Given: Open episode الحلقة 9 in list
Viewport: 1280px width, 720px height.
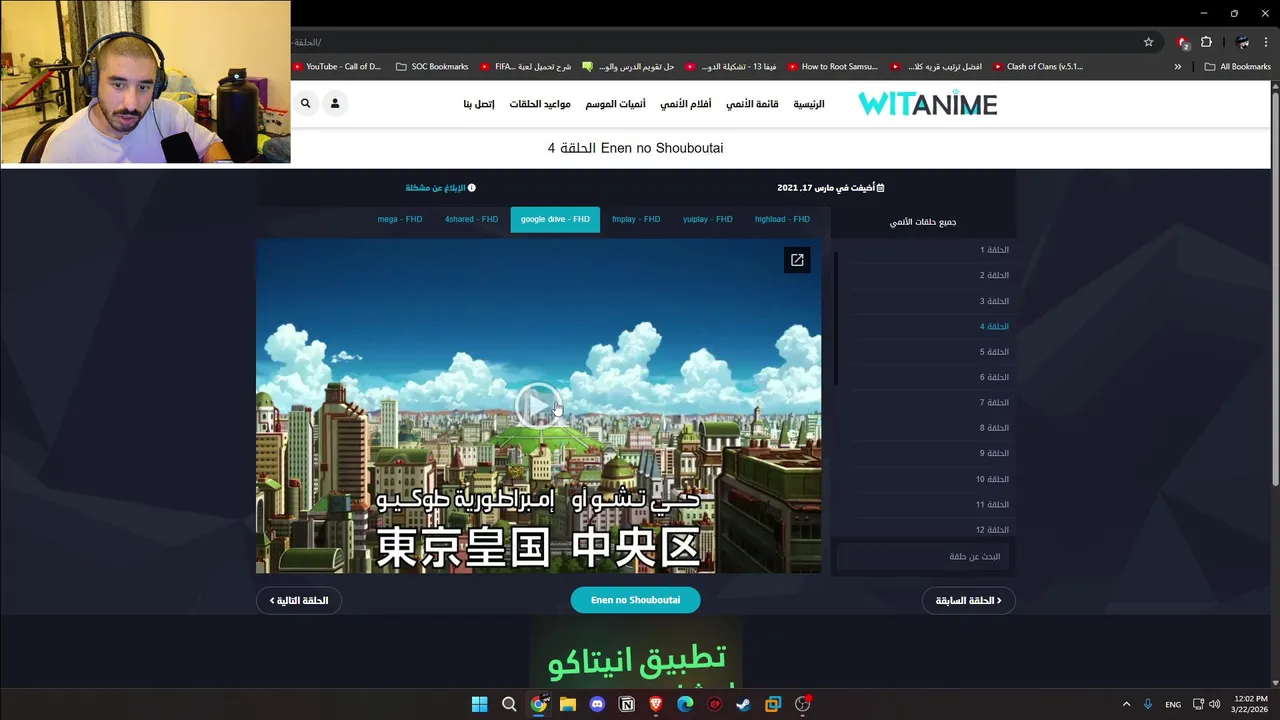Looking at the screenshot, I should (994, 453).
